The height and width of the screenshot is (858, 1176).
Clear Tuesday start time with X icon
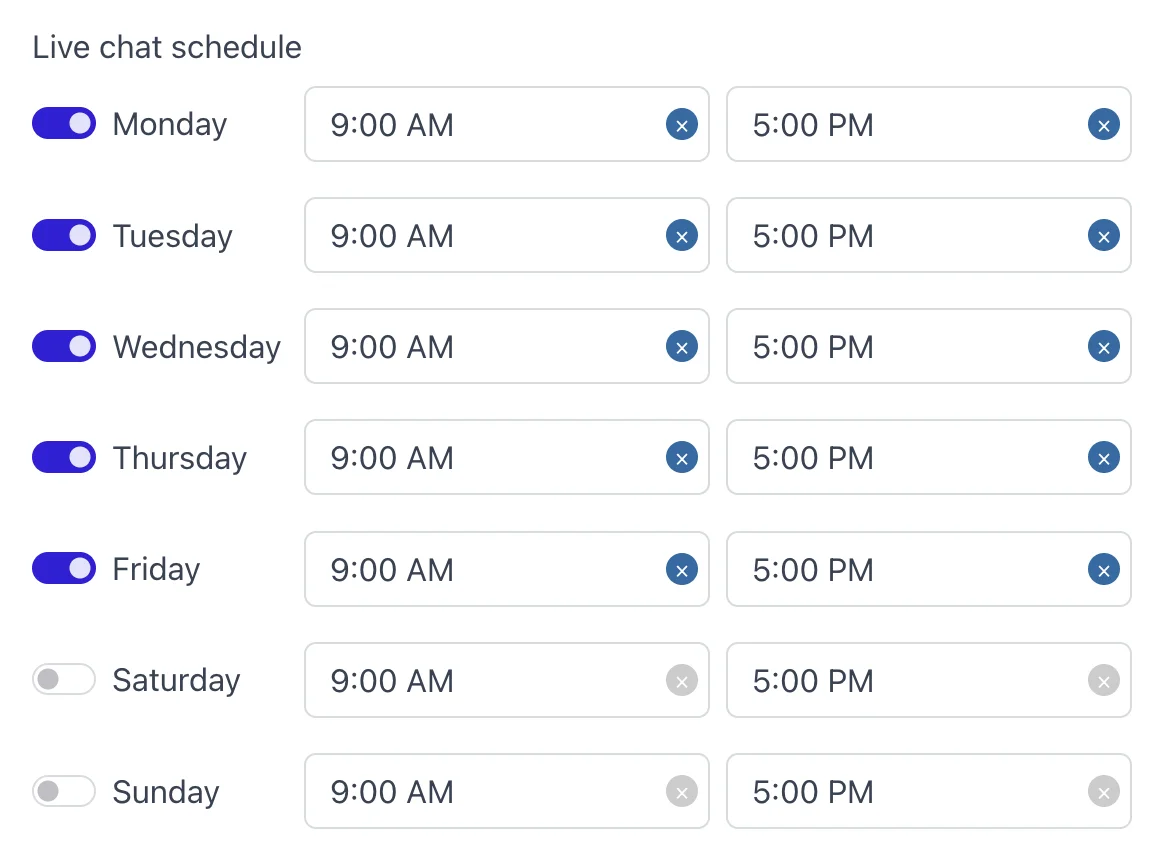pyautogui.click(x=681, y=236)
